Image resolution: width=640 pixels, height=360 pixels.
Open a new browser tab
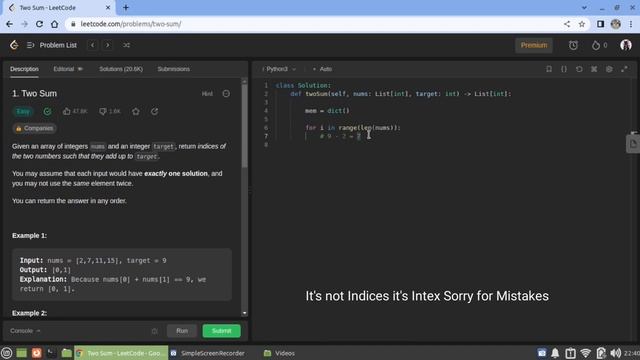[x=126, y=8]
